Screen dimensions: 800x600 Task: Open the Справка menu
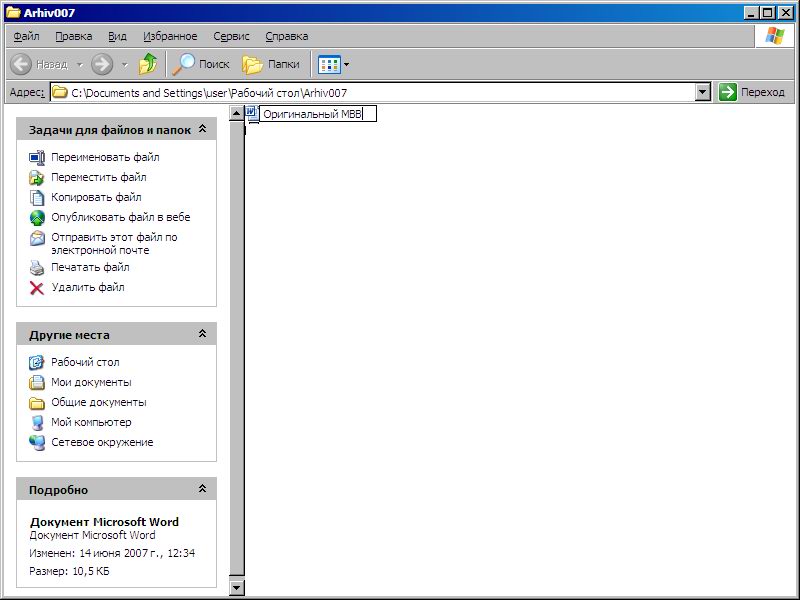coord(287,36)
